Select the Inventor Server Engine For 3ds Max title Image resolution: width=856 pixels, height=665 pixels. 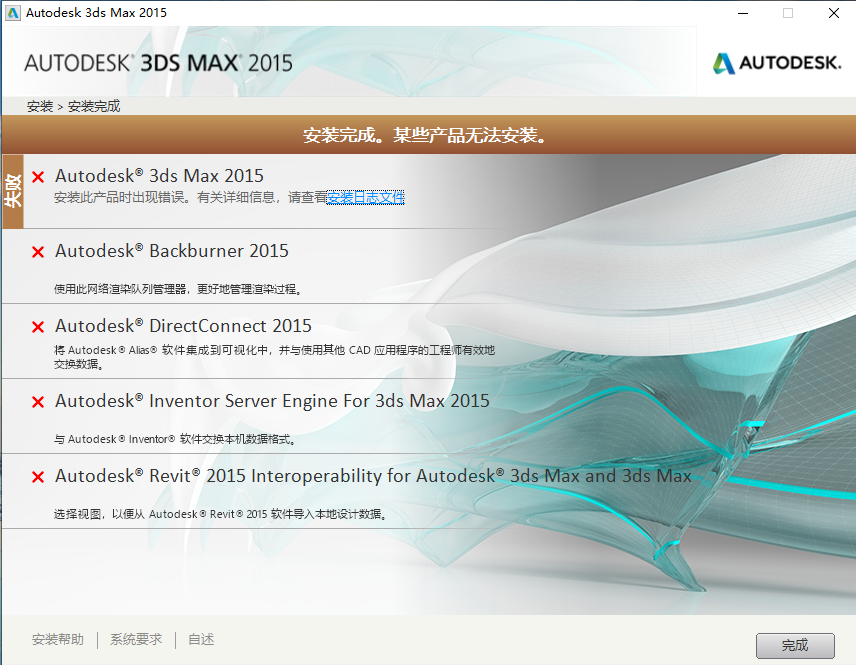(272, 401)
